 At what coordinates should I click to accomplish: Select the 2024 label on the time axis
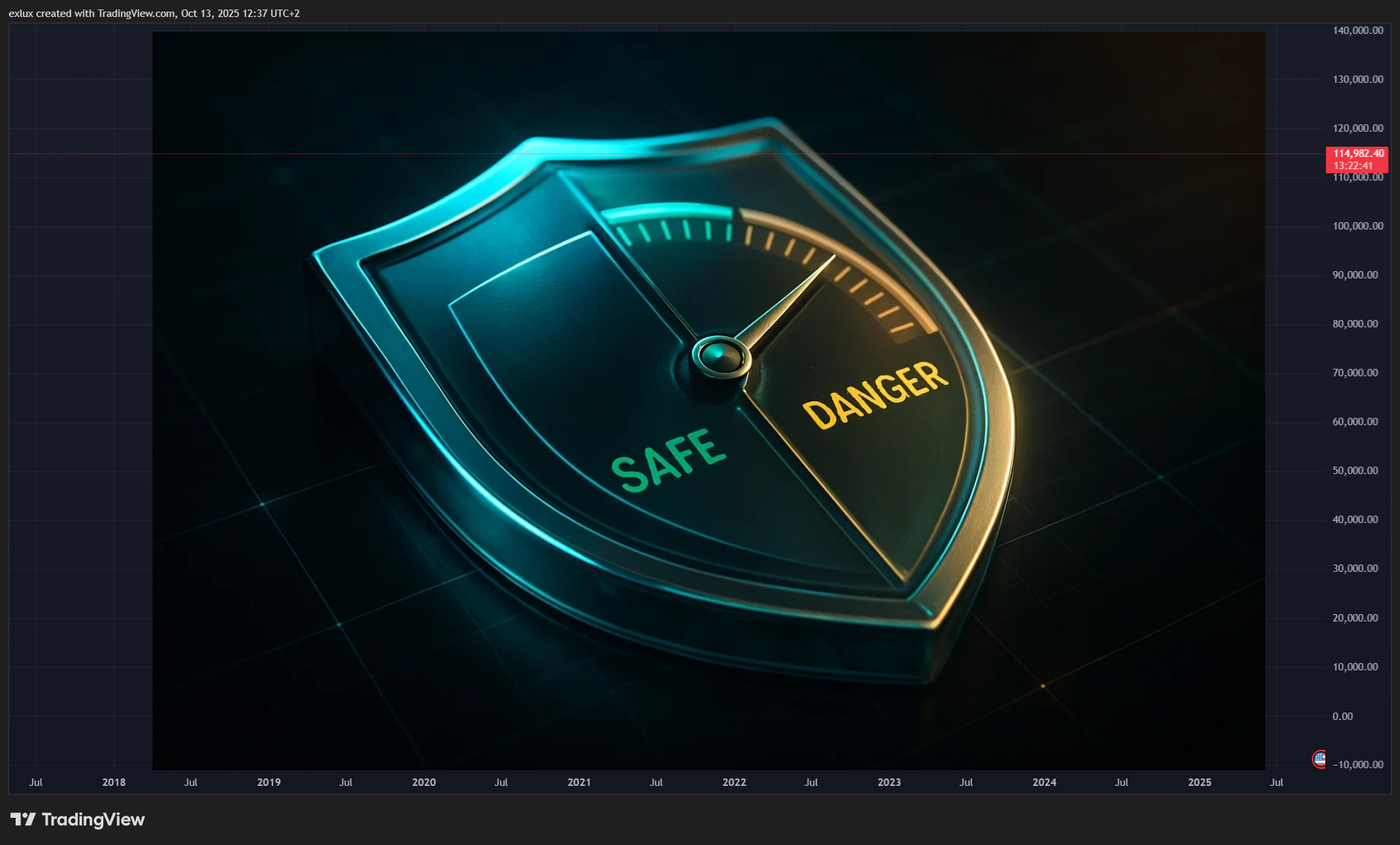point(1044,782)
